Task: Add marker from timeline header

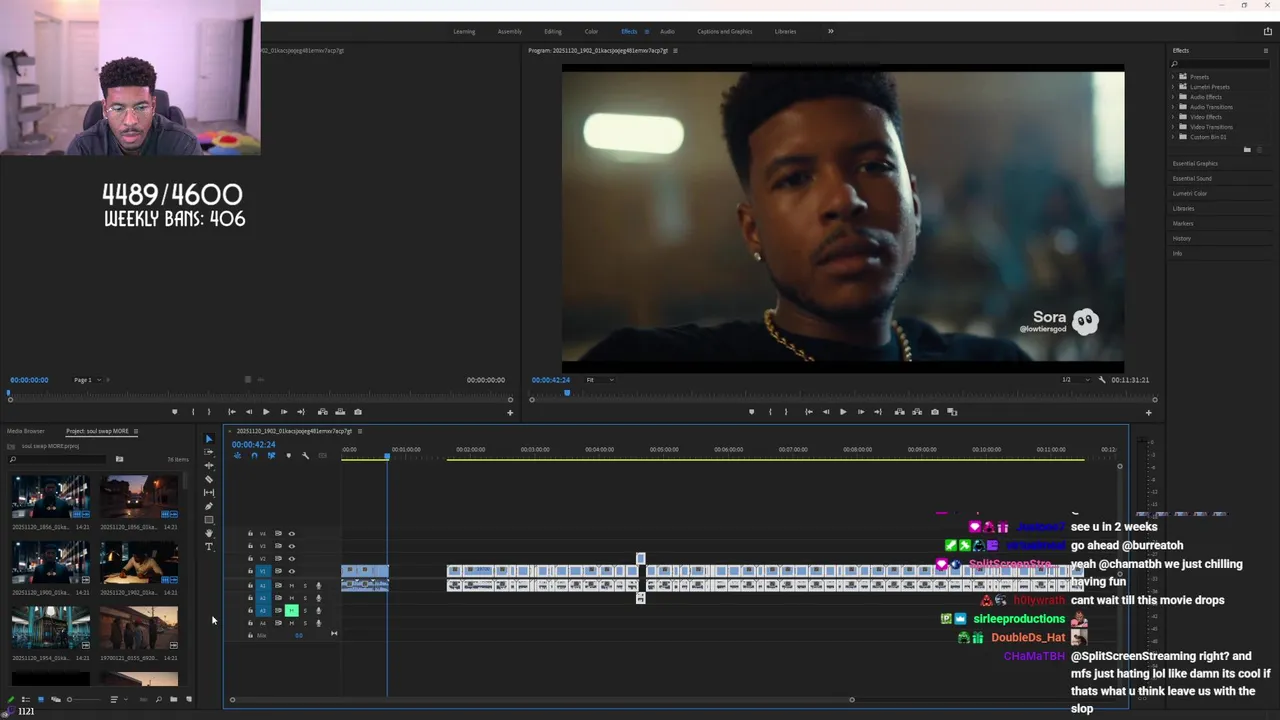Action: pos(288,455)
